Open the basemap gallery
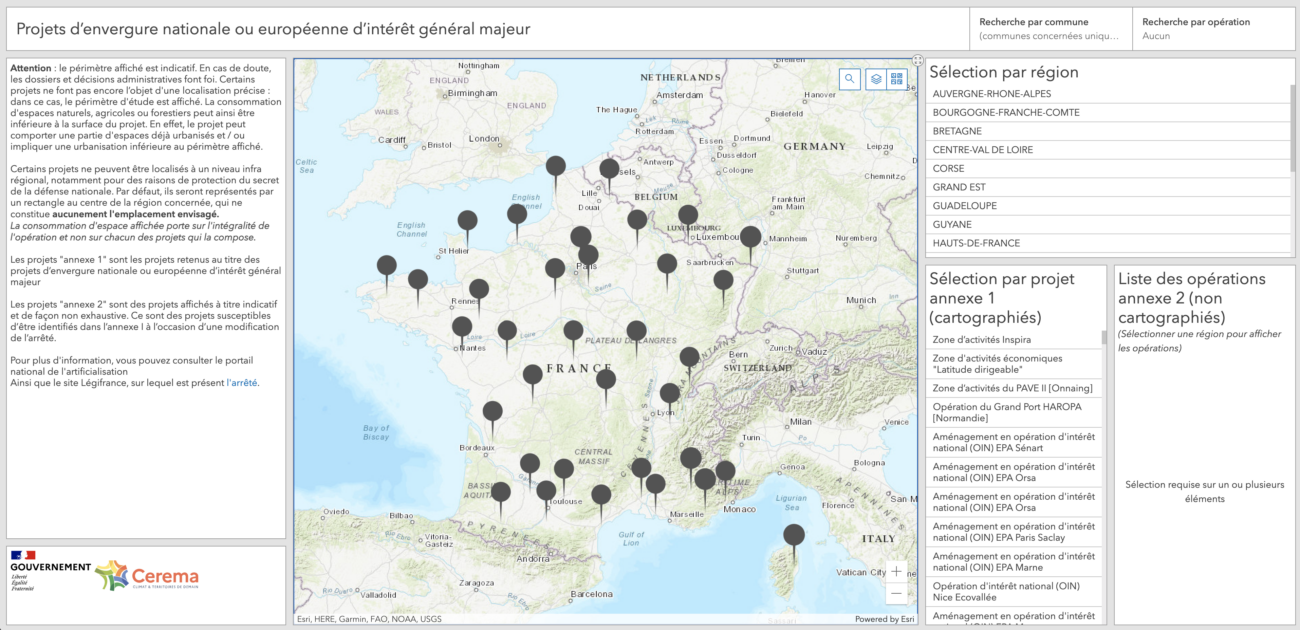Image resolution: width=1300 pixels, height=630 pixels. pyautogui.click(x=896, y=79)
